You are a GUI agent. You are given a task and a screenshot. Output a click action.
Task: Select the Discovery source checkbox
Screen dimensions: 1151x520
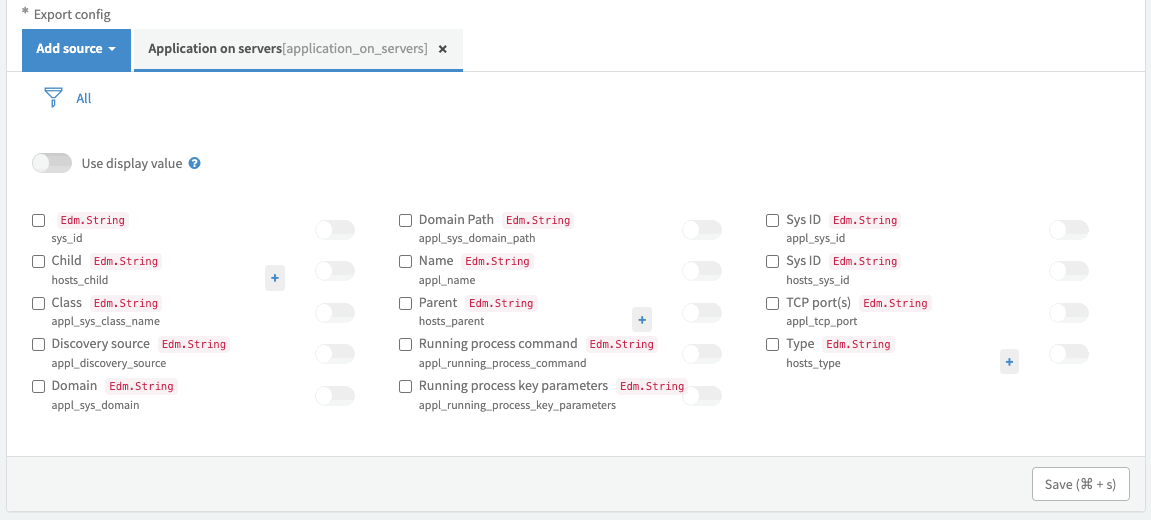(x=39, y=344)
